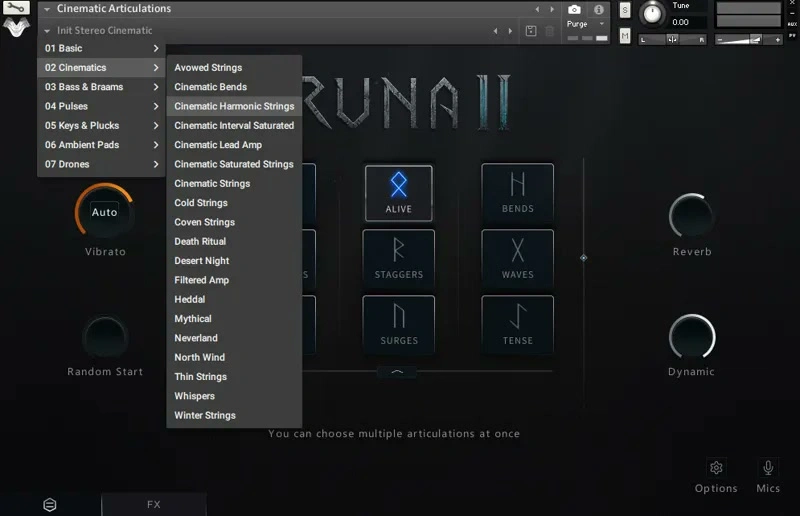Expand the 07 Drones submenu

pos(101,164)
